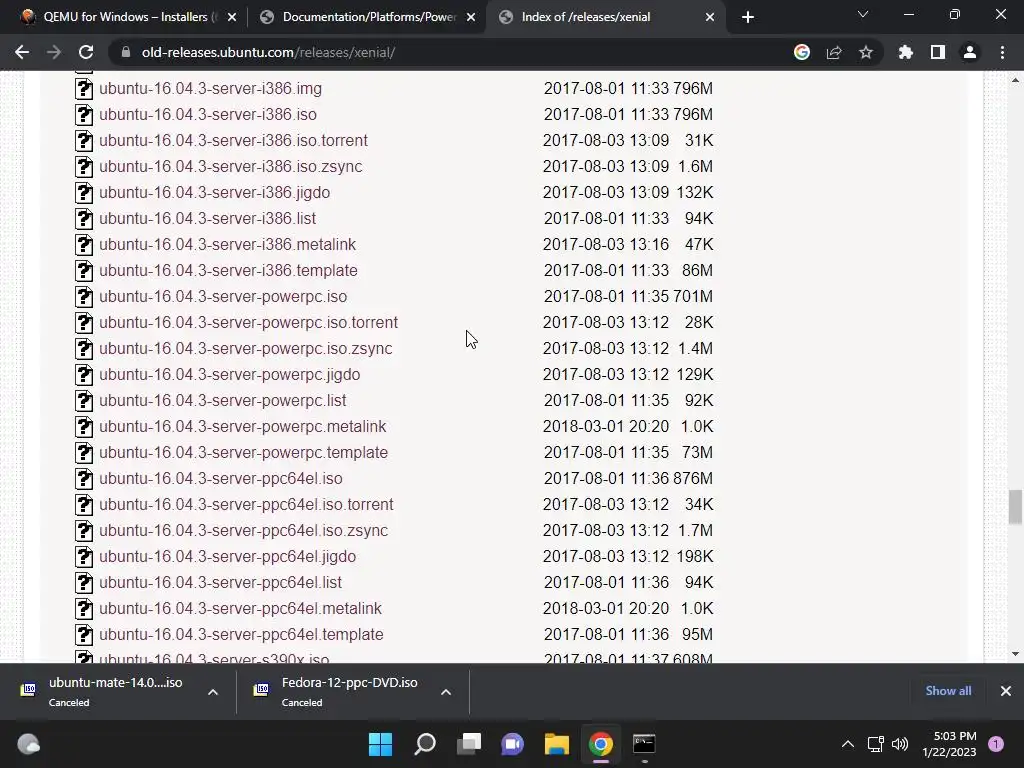Open ubuntu-16.04.3-server-ppc64el.metalink link

(240, 609)
